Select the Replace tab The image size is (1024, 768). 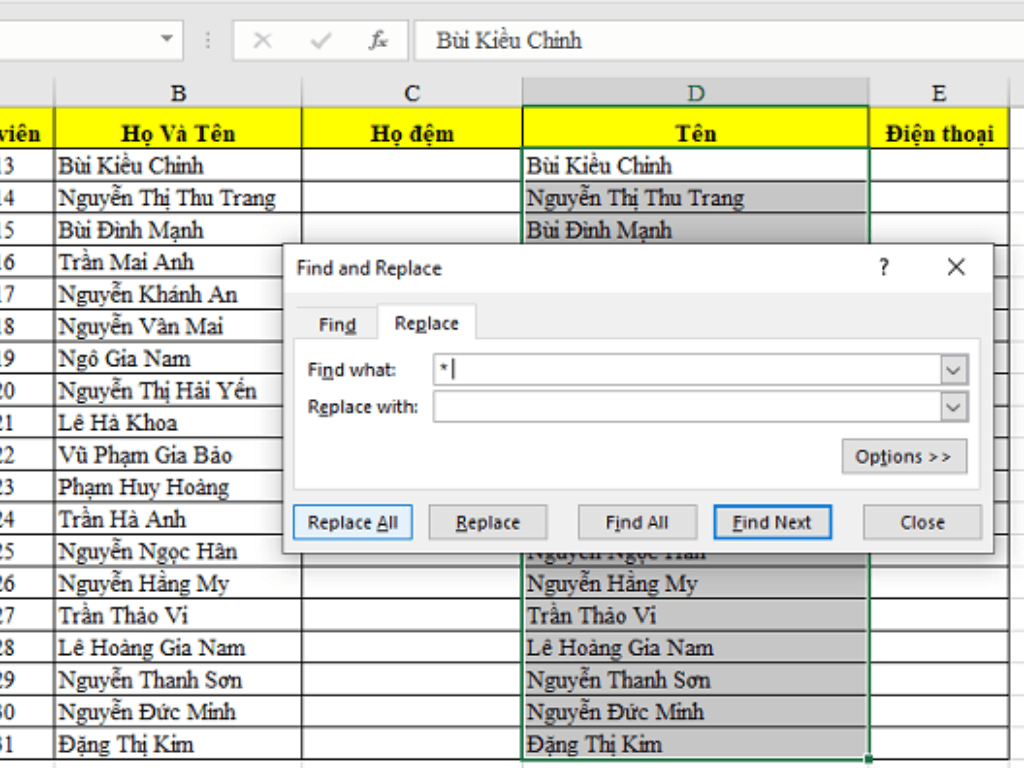[427, 324]
